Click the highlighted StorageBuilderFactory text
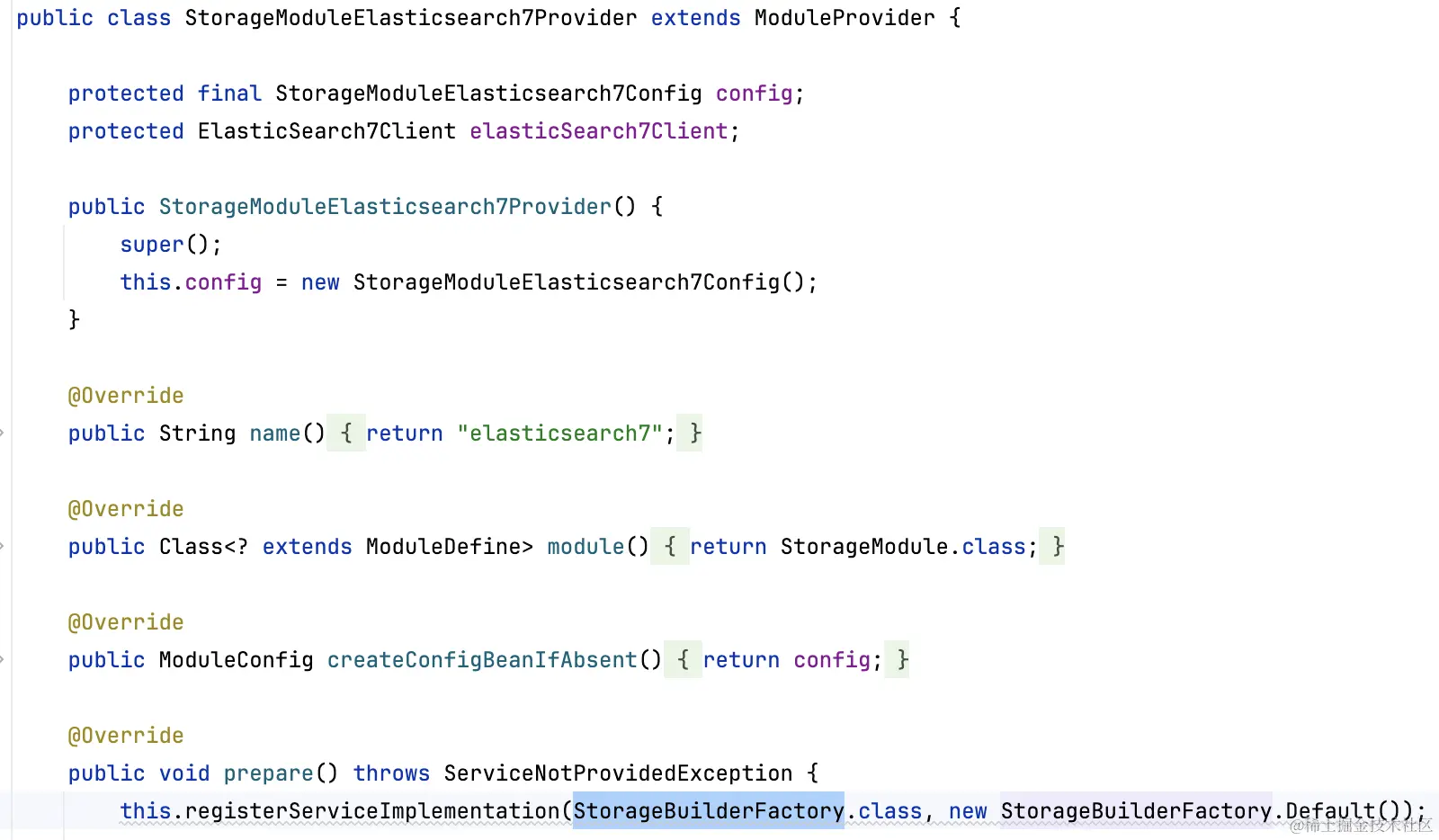Screen dimensions: 1439x840 (x=709, y=811)
